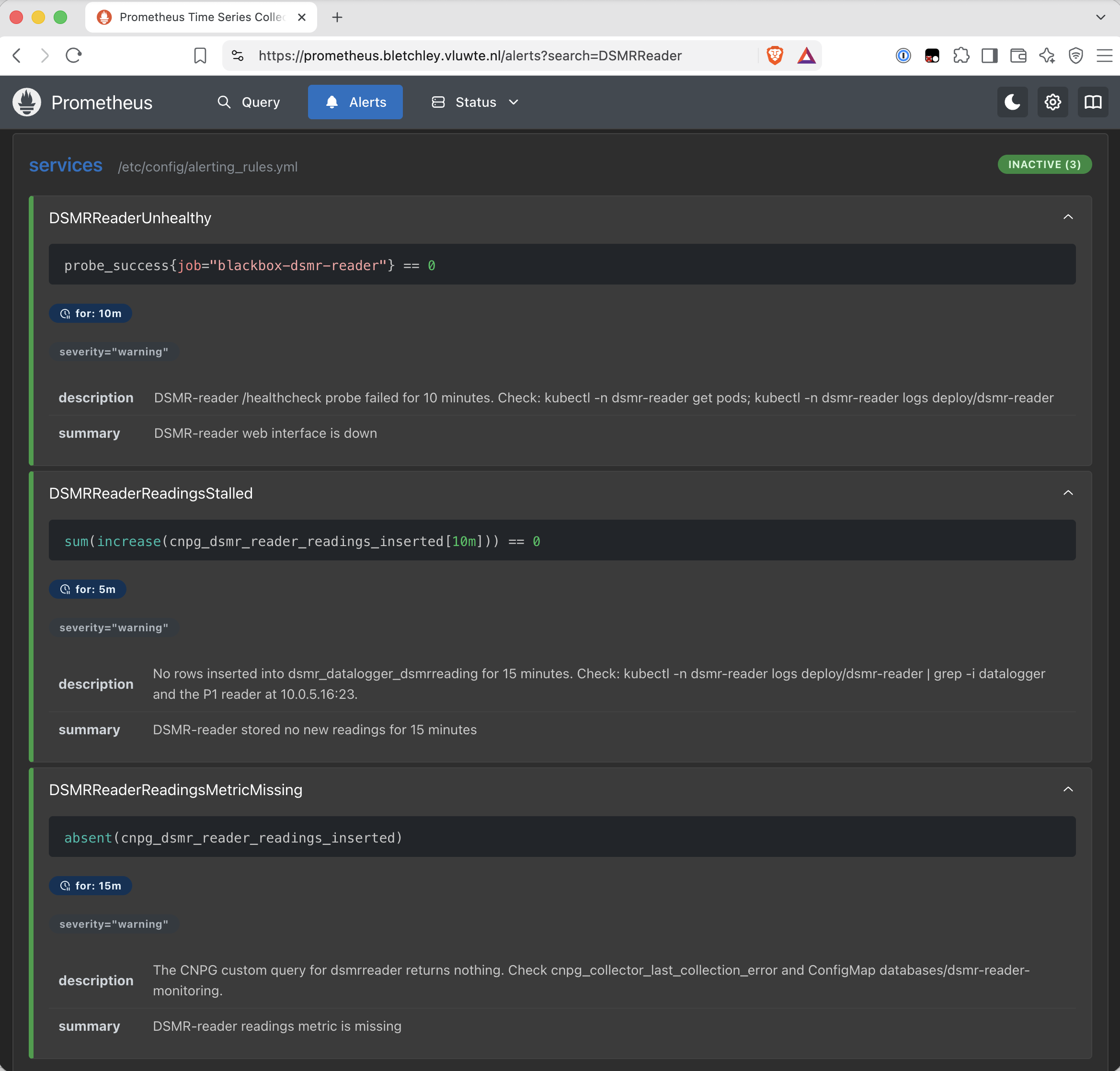Open Brave VPN shield icon

coord(1075,56)
